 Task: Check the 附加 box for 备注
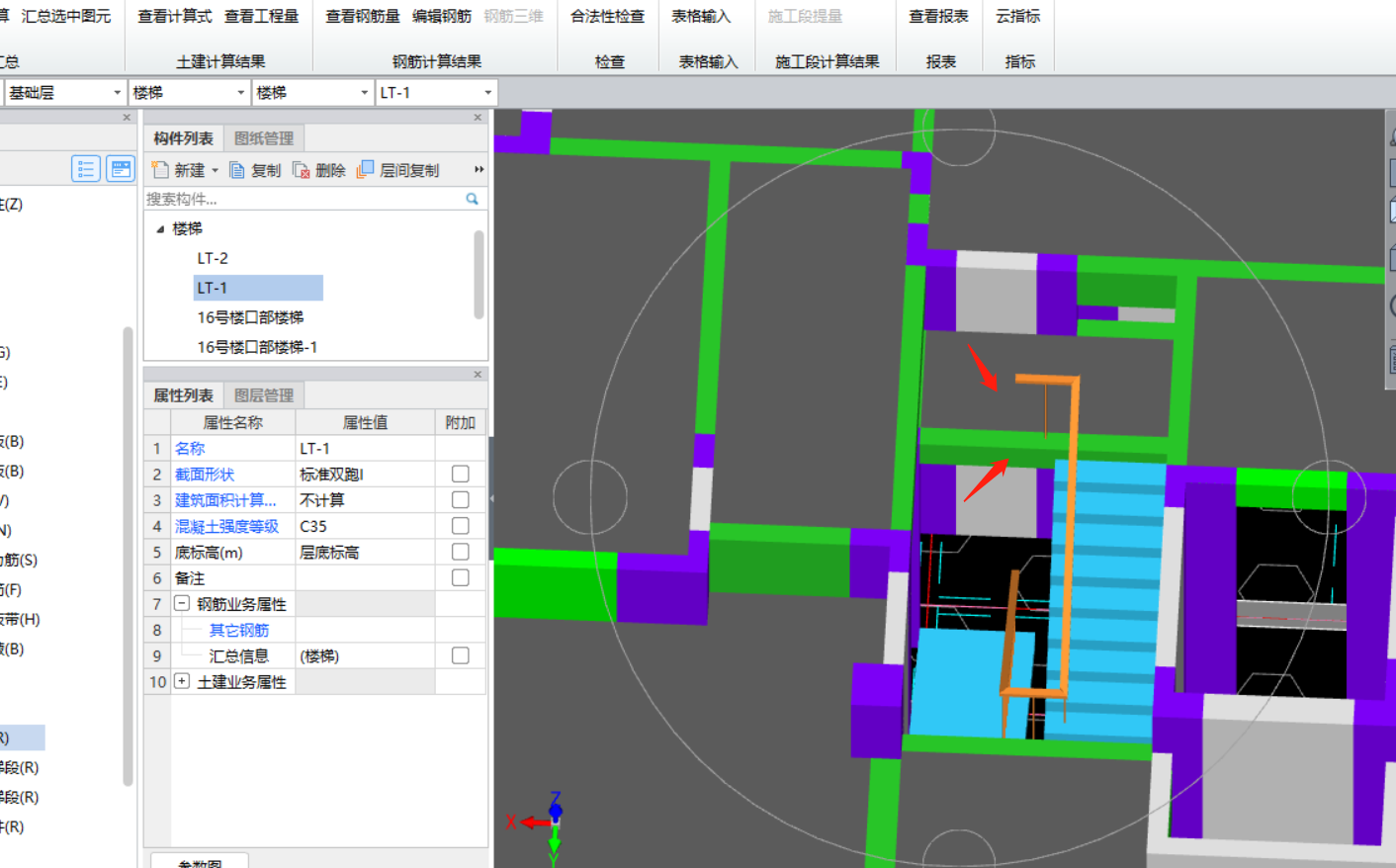point(460,577)
